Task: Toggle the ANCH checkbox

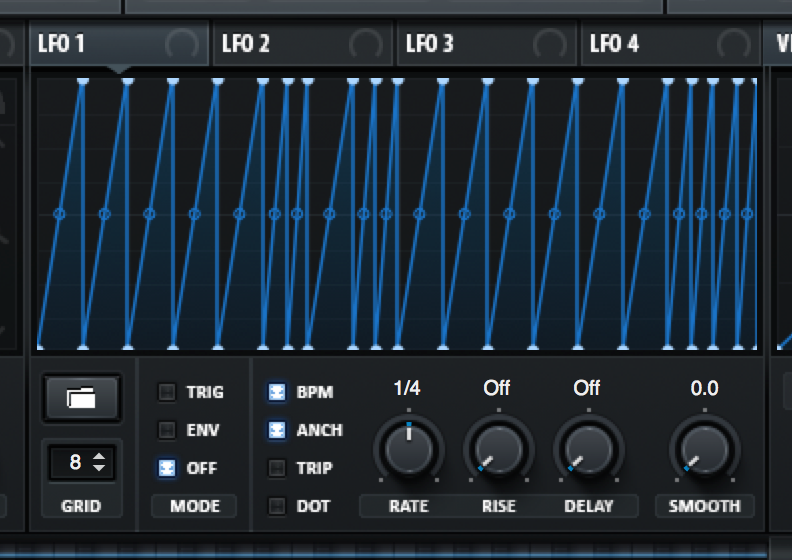Action: click(277, 430)
